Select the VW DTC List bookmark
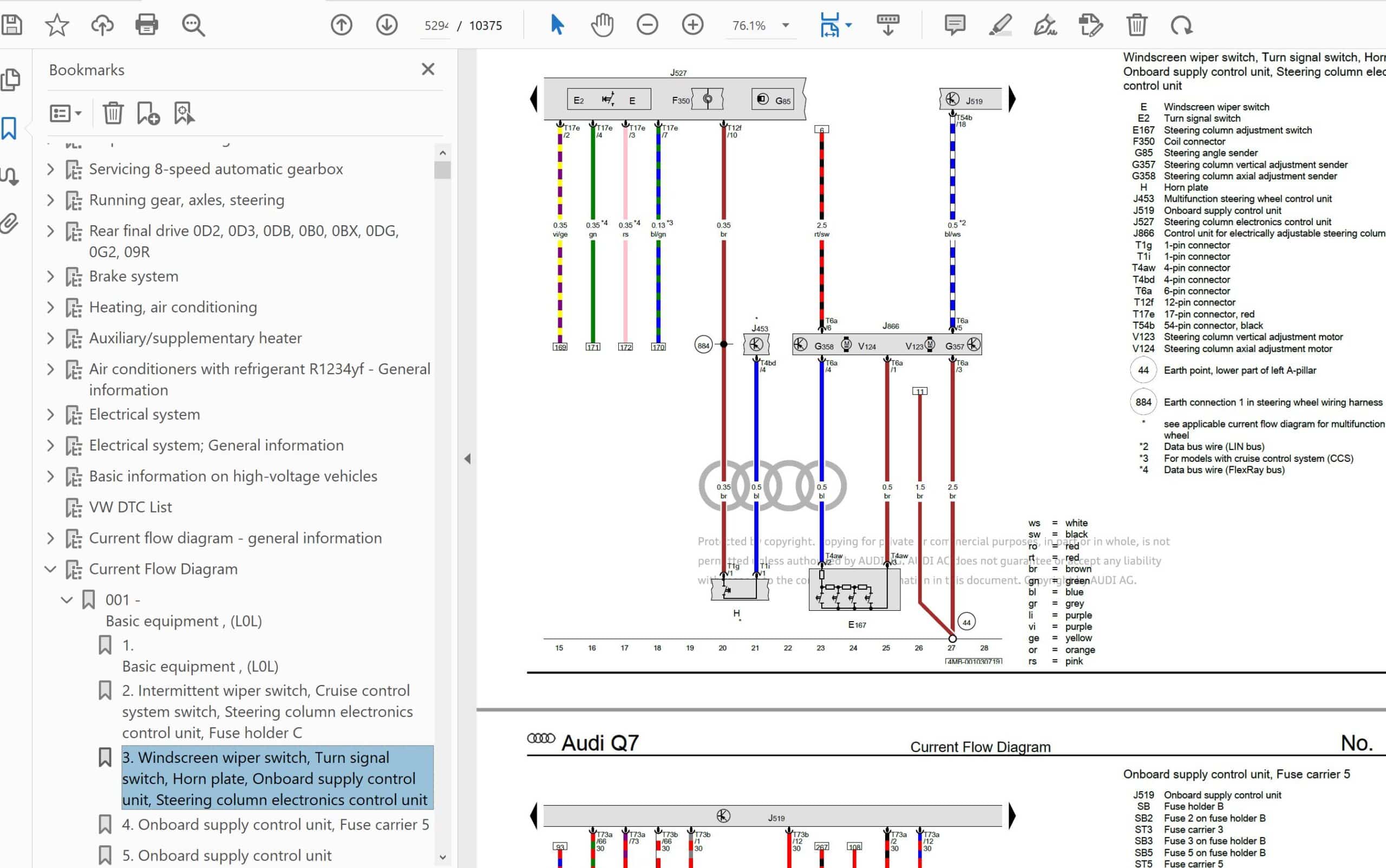The height and width of the screenshot is (868, 1386). pos(130,507)
